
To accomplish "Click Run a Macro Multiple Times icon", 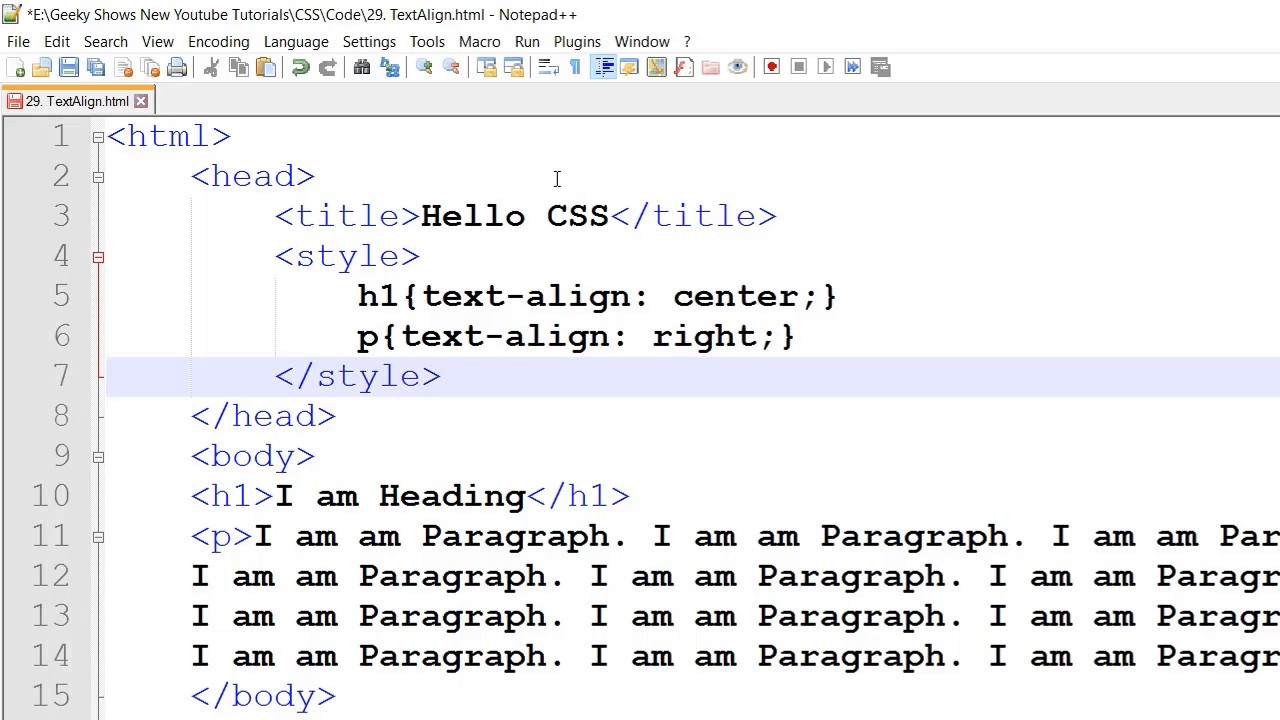I will tap(852, 67).
